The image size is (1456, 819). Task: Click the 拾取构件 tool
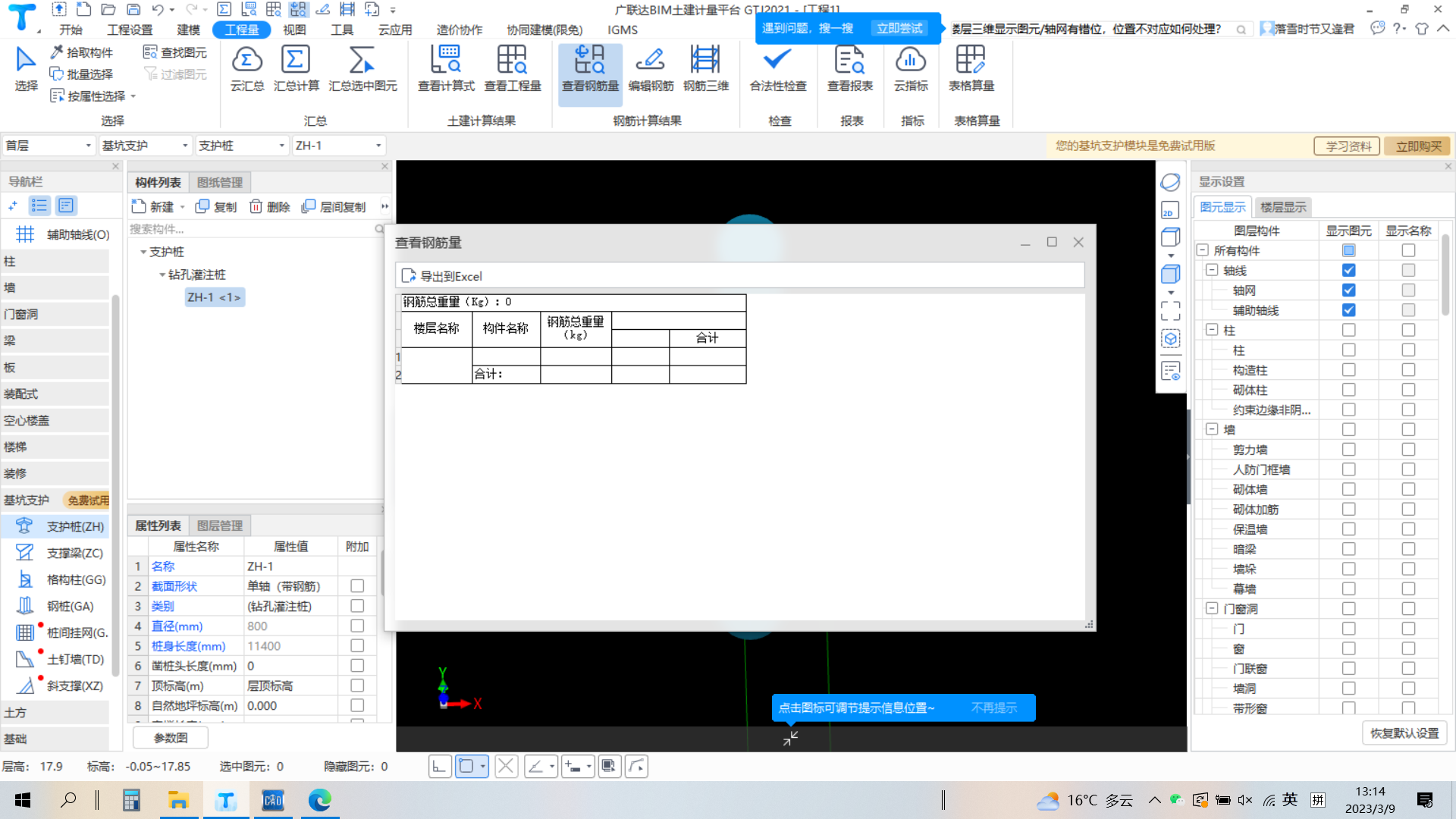point(82,52)
